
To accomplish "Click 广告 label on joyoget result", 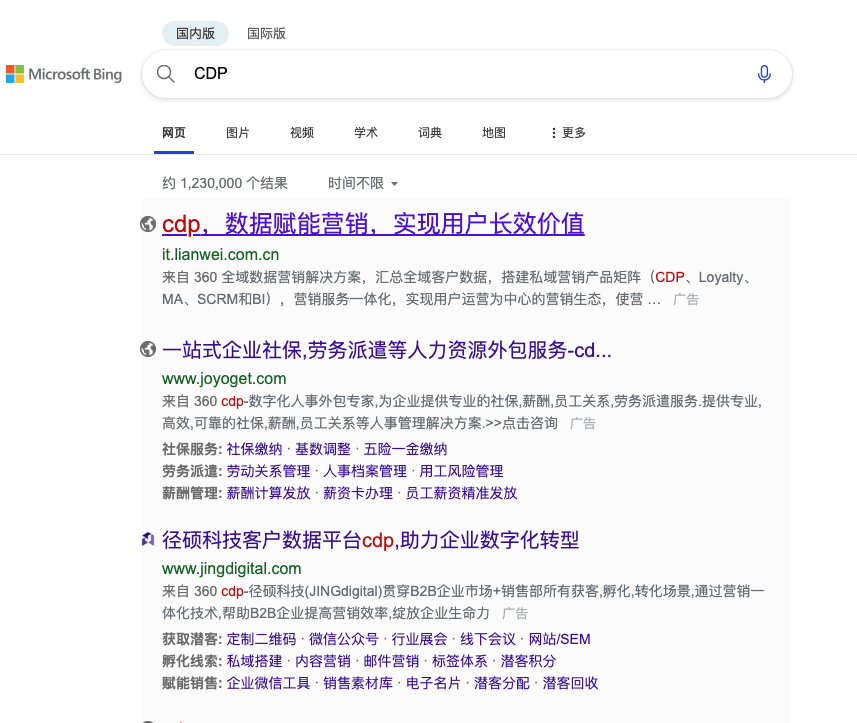I will click(x=583, y=424).
